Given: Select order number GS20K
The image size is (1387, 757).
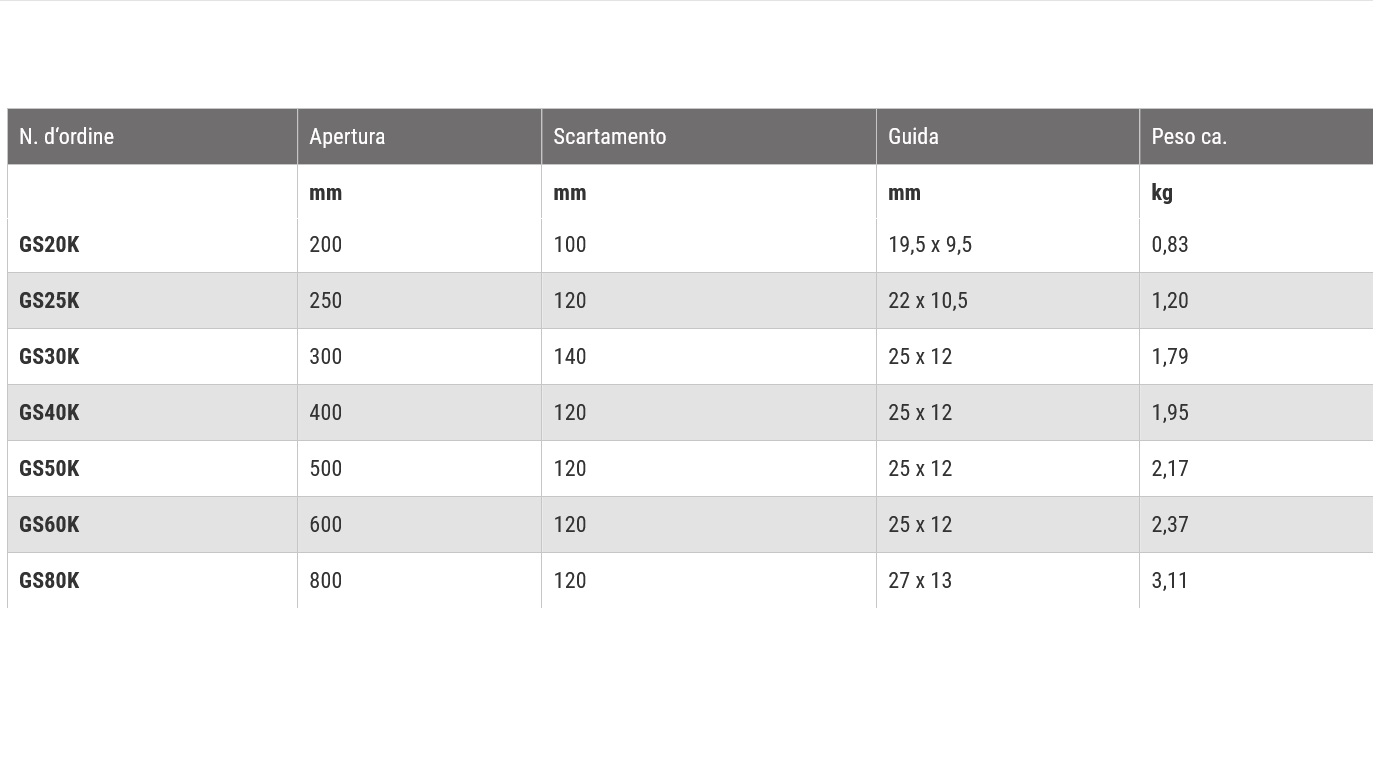Looking at the screenshot, I should (x=49, y=245).
